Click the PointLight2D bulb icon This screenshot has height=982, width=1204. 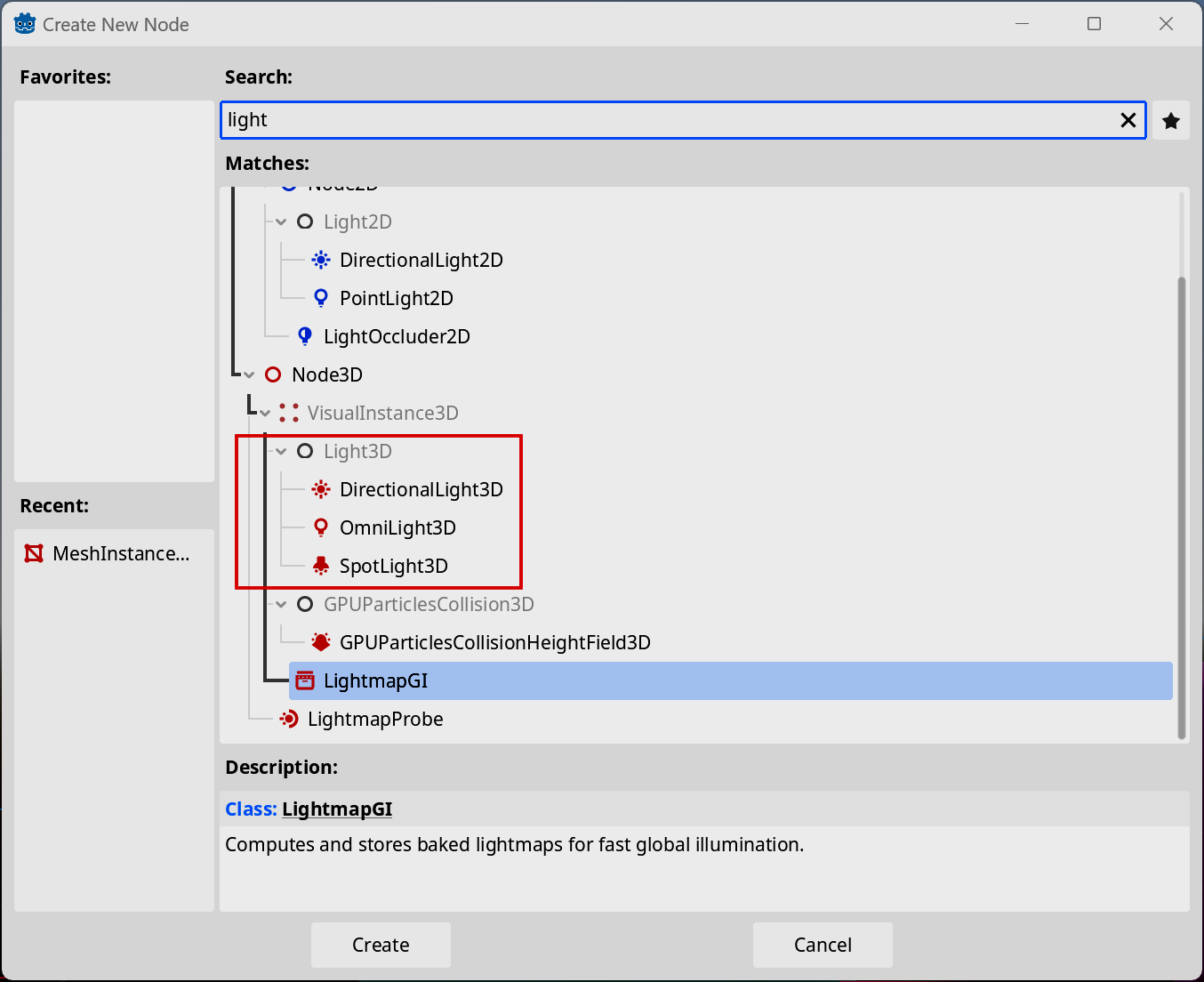click(321, 298)
